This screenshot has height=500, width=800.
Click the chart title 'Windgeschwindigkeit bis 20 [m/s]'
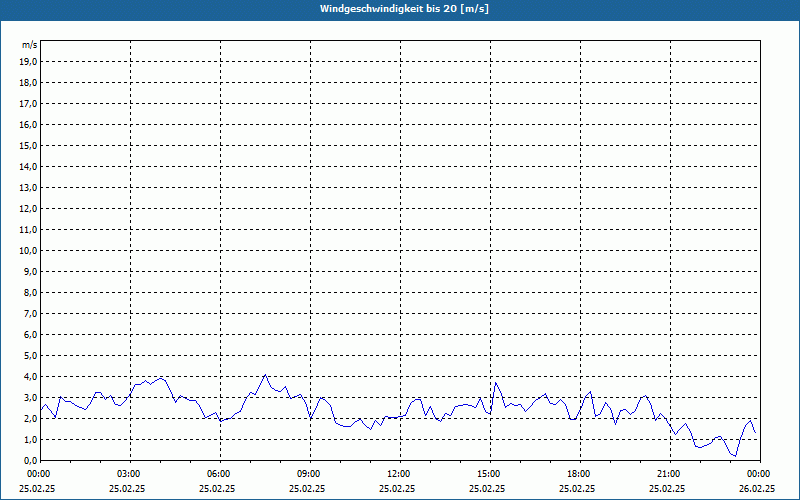click(x=405, y=9)
